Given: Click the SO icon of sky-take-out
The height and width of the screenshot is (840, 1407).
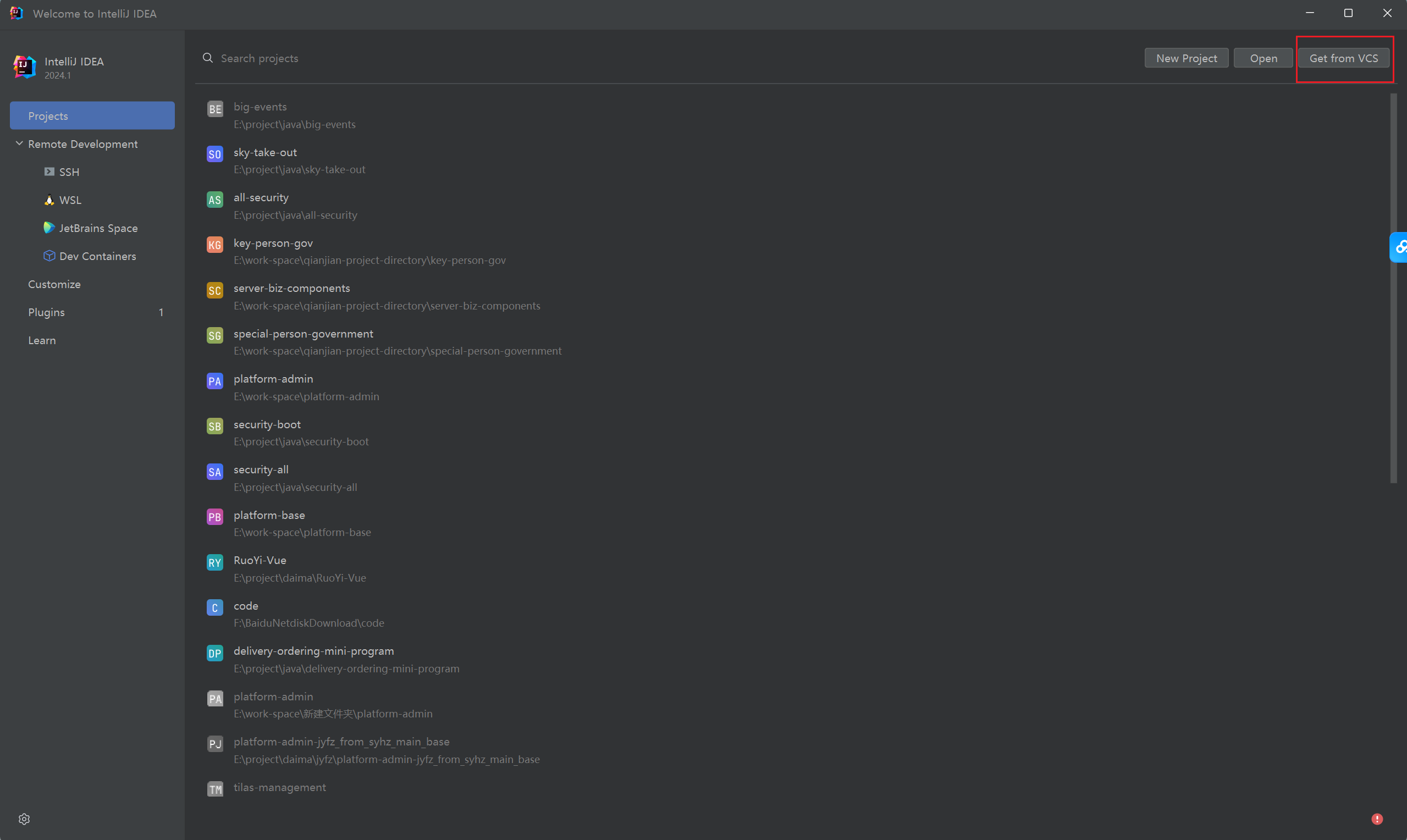Looking at the screenshot, I should click(x=214, y=154).
